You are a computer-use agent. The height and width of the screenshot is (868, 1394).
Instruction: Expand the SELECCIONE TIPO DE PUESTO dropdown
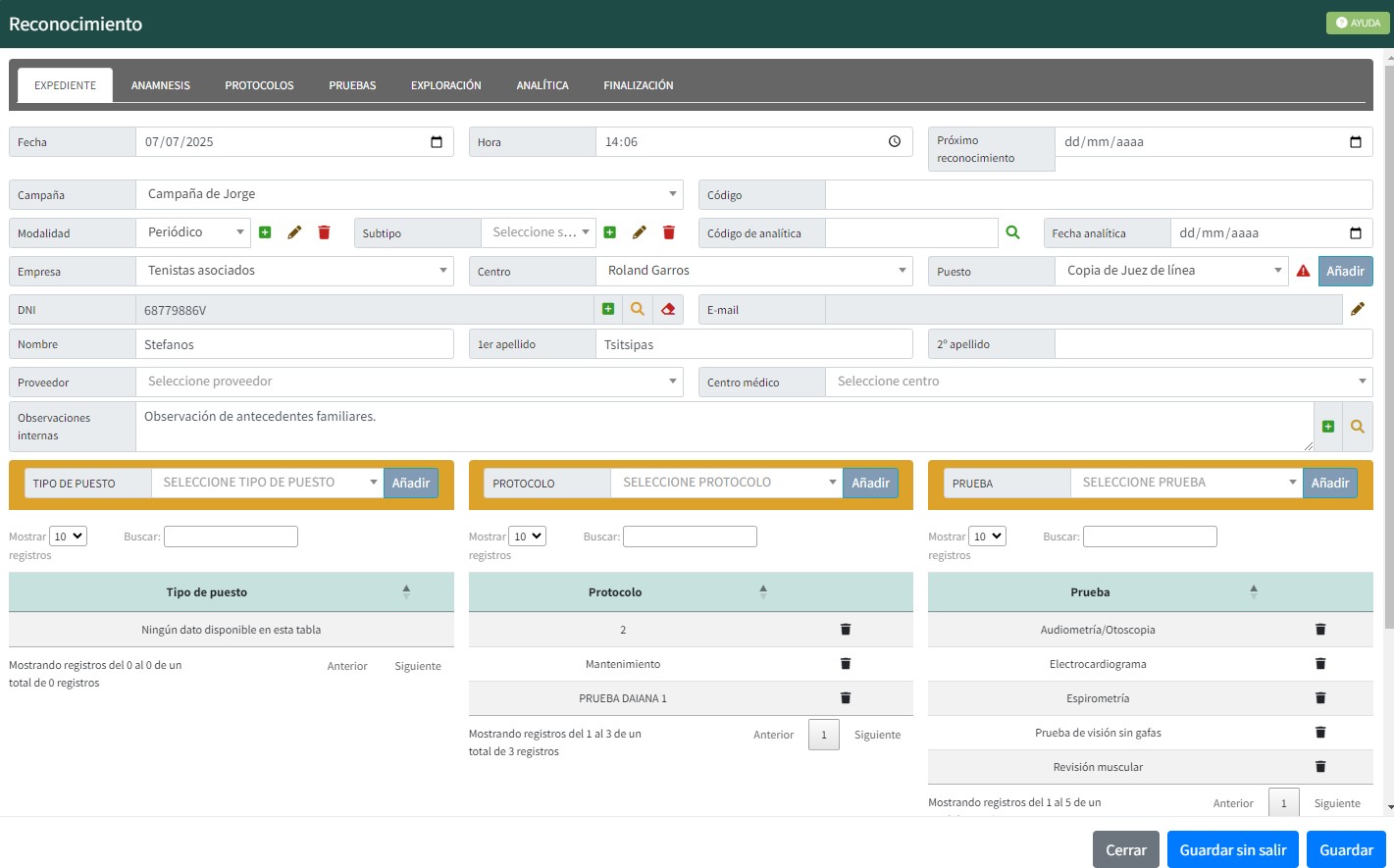point(268,483)
